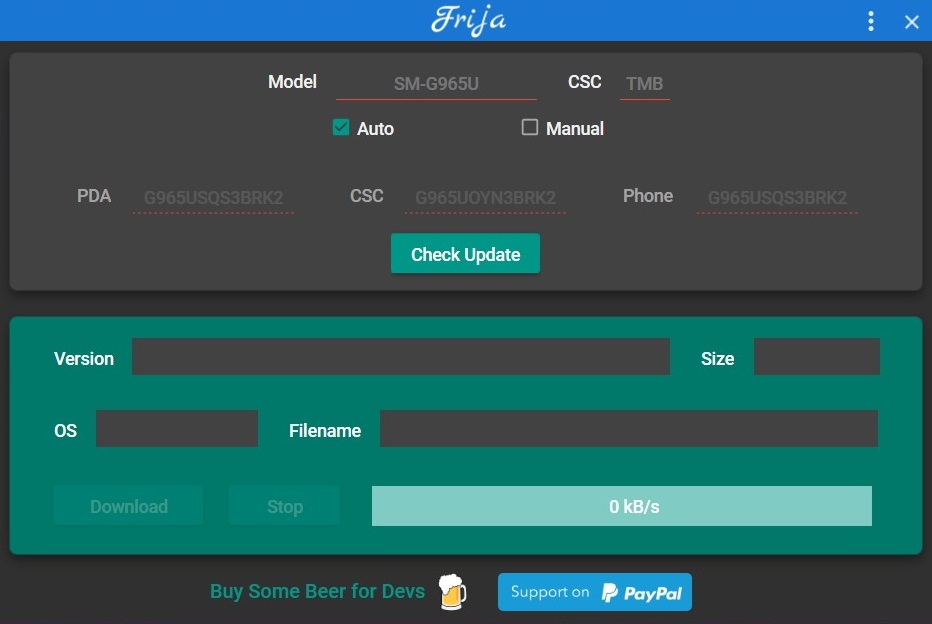Click the Version output box

click(400, 357)
